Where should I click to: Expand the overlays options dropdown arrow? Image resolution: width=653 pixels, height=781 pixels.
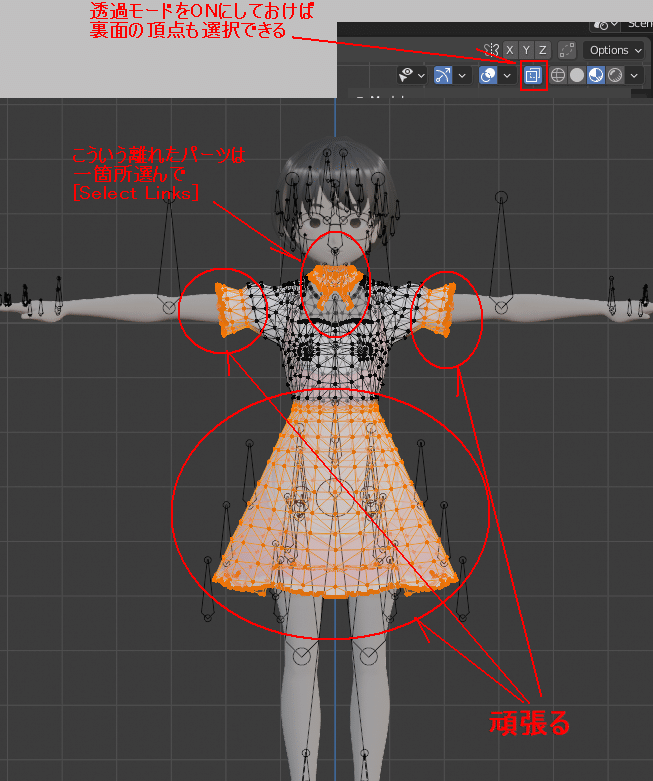click(507, 76)
